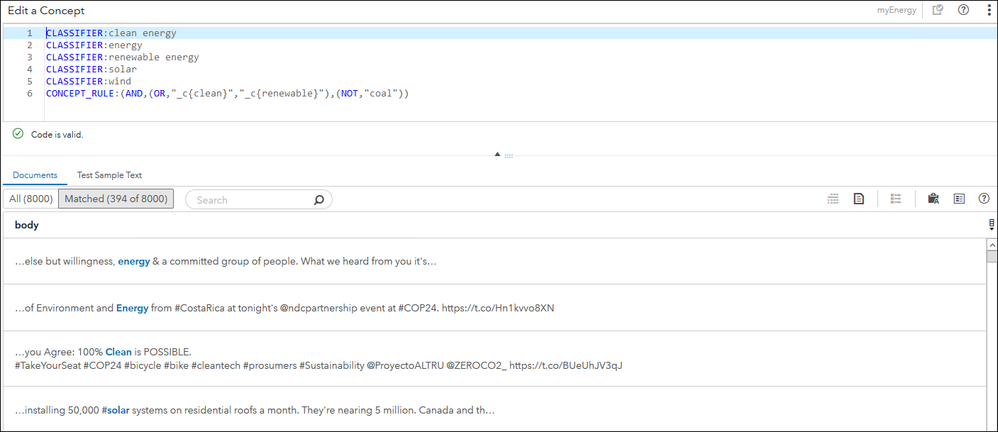Click the validate code icon in header
Viewport: 998px width, 432px height.
[x=937, y=10]
